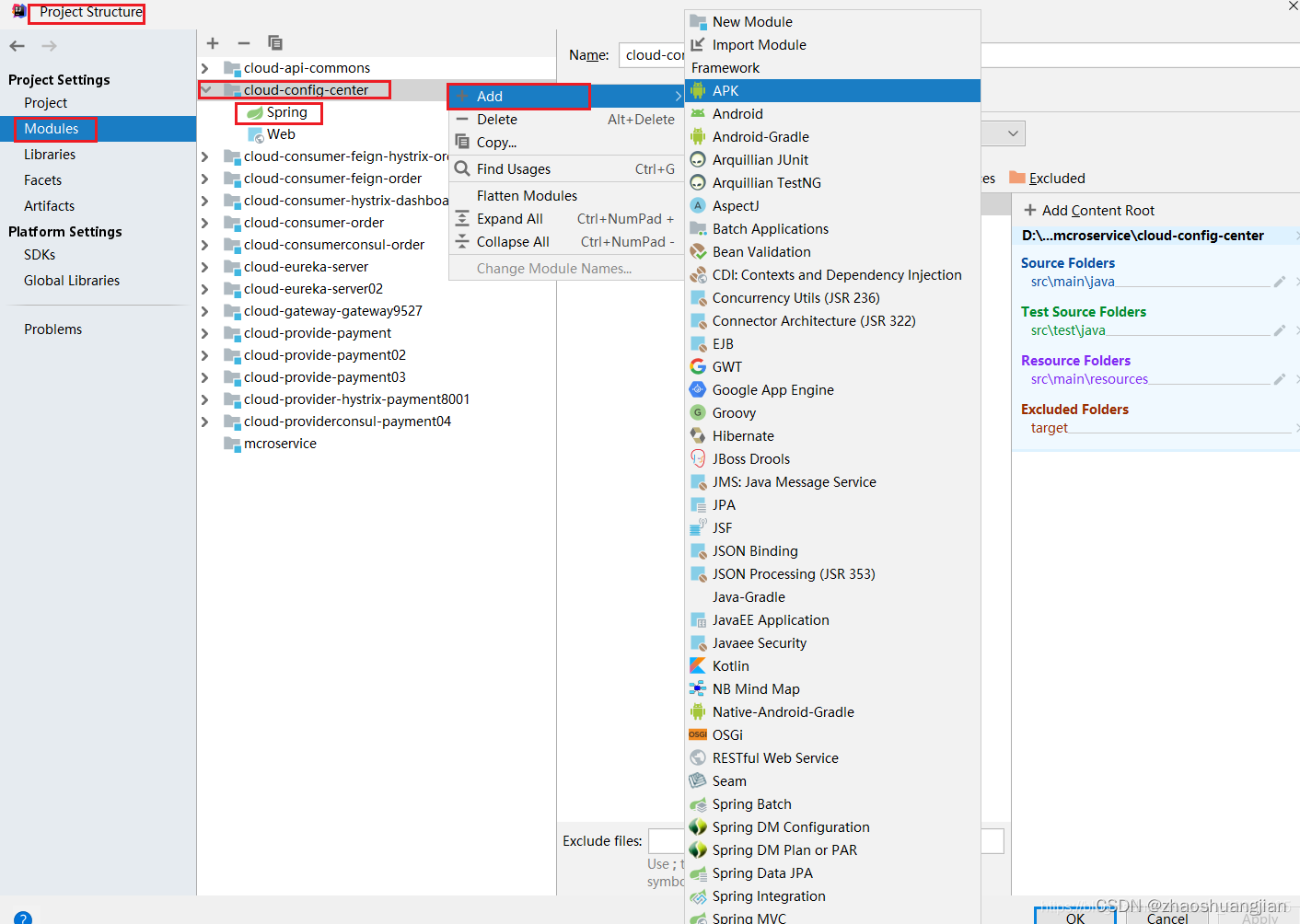Image resolution: width=1300 pixels, height=924 pixels.
Task: Click Import Module in submenu
Action: tap(833, 45)
